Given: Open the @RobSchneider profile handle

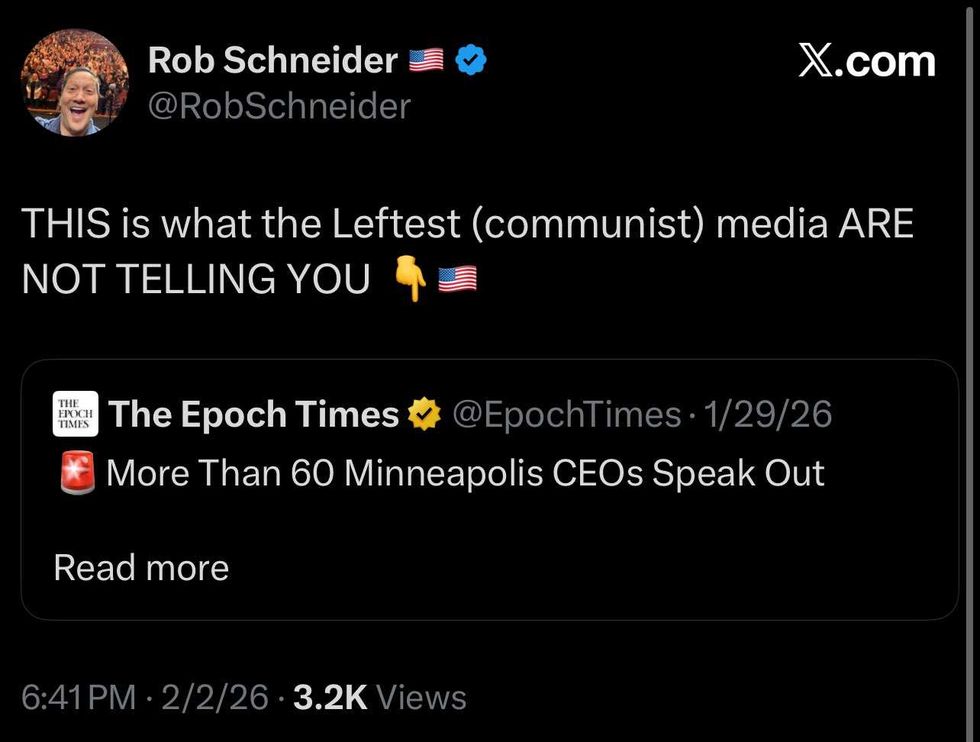Looking at the screenshot, I should 281,105.
